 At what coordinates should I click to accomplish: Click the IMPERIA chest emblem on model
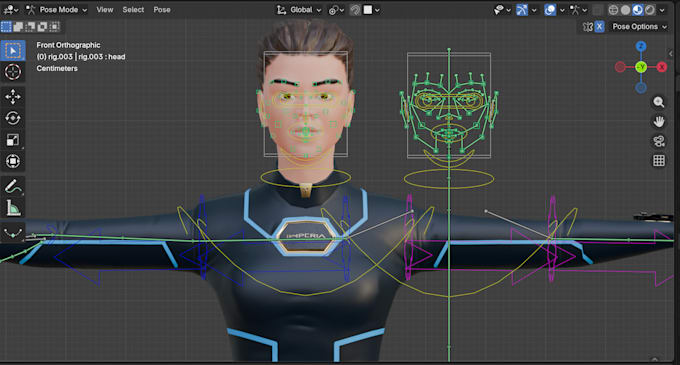pyautogui.click(x=306, y=236)
